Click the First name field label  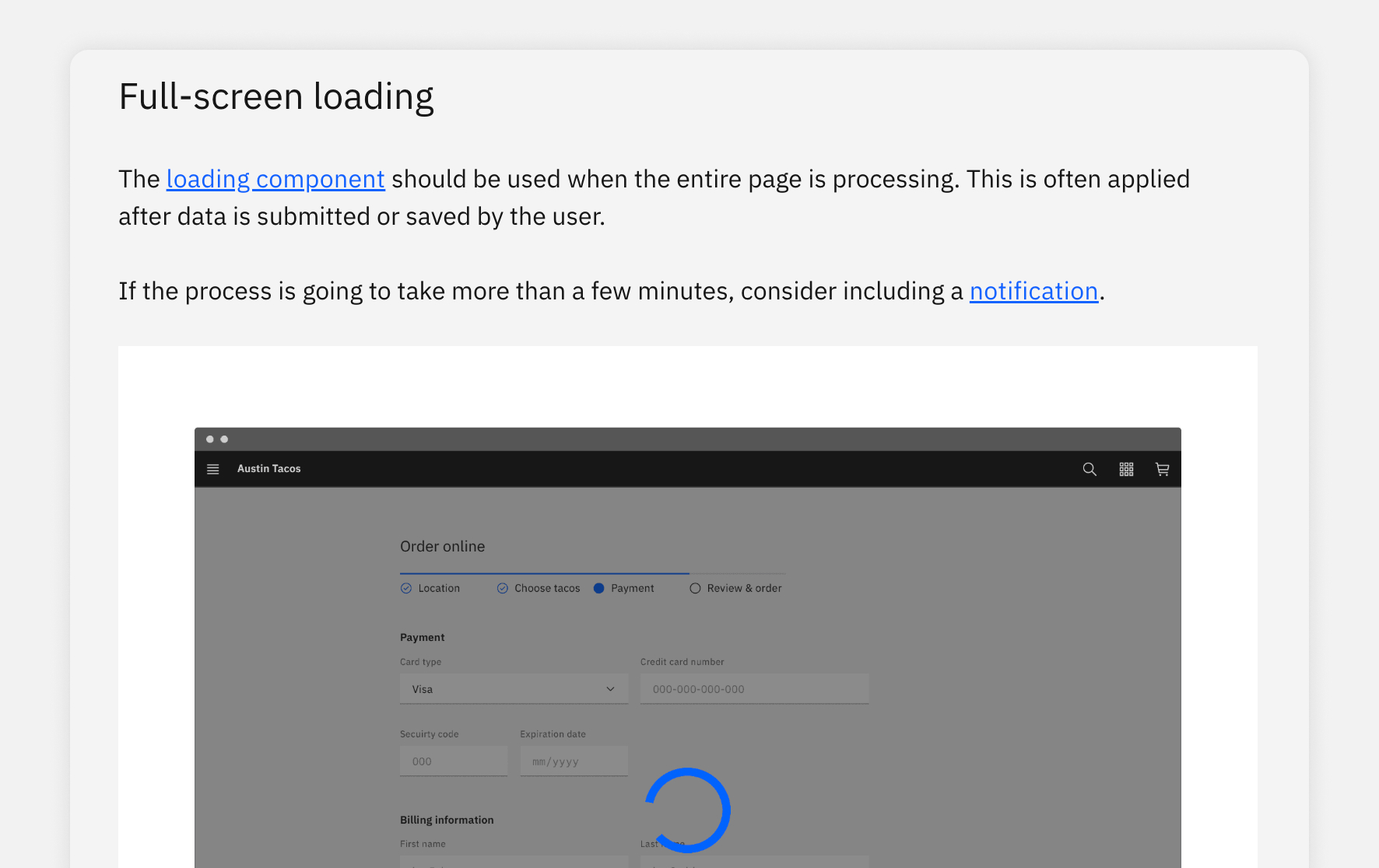coord(423,844)
